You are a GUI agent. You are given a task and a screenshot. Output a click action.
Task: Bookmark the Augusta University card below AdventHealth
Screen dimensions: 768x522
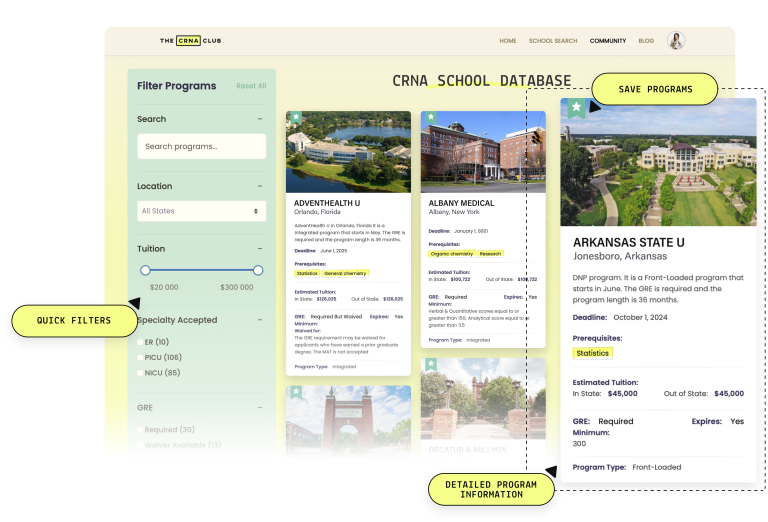[x=296, y=392]
